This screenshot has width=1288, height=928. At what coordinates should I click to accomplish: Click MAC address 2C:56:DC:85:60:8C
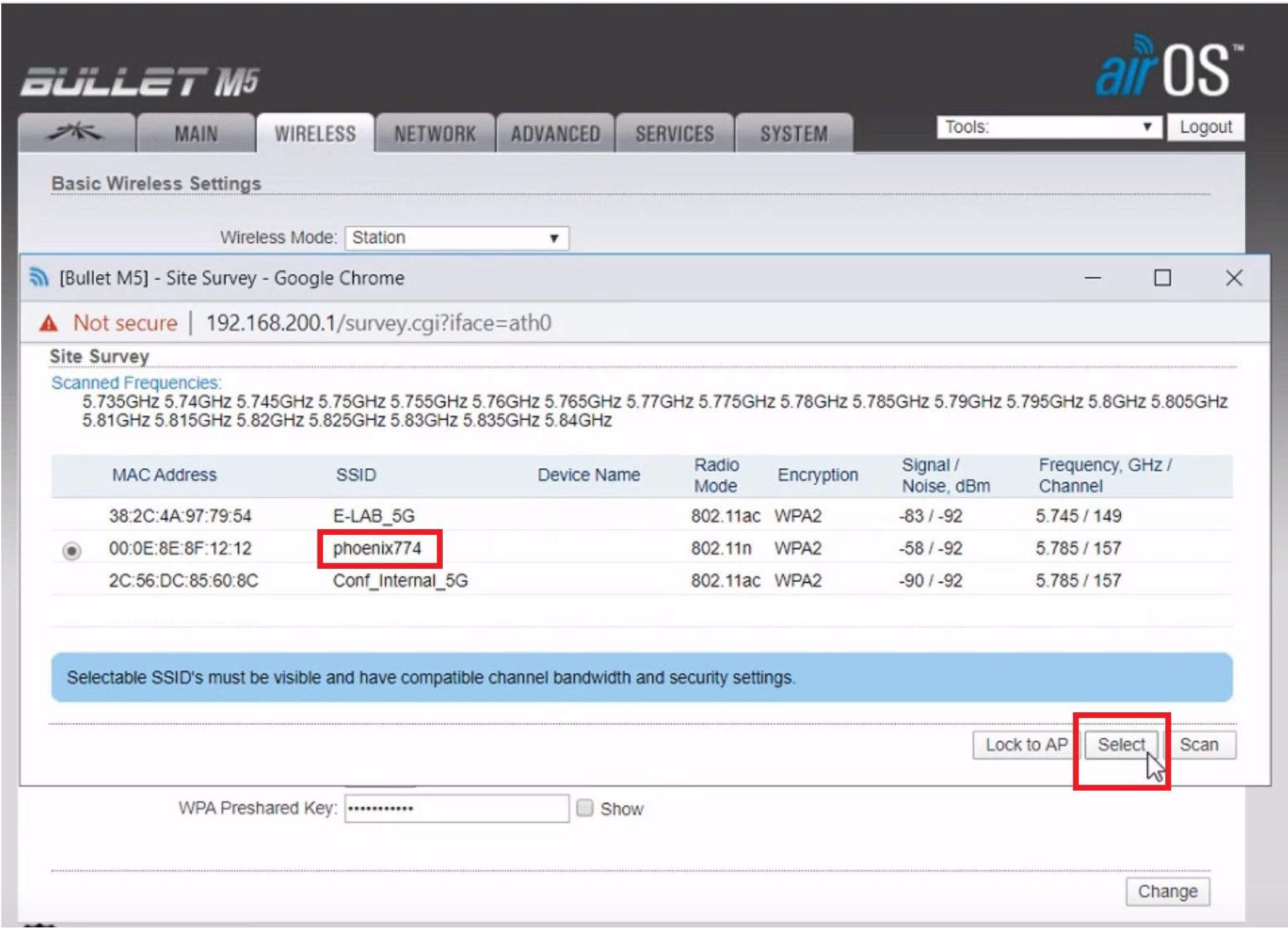(183, 580)
